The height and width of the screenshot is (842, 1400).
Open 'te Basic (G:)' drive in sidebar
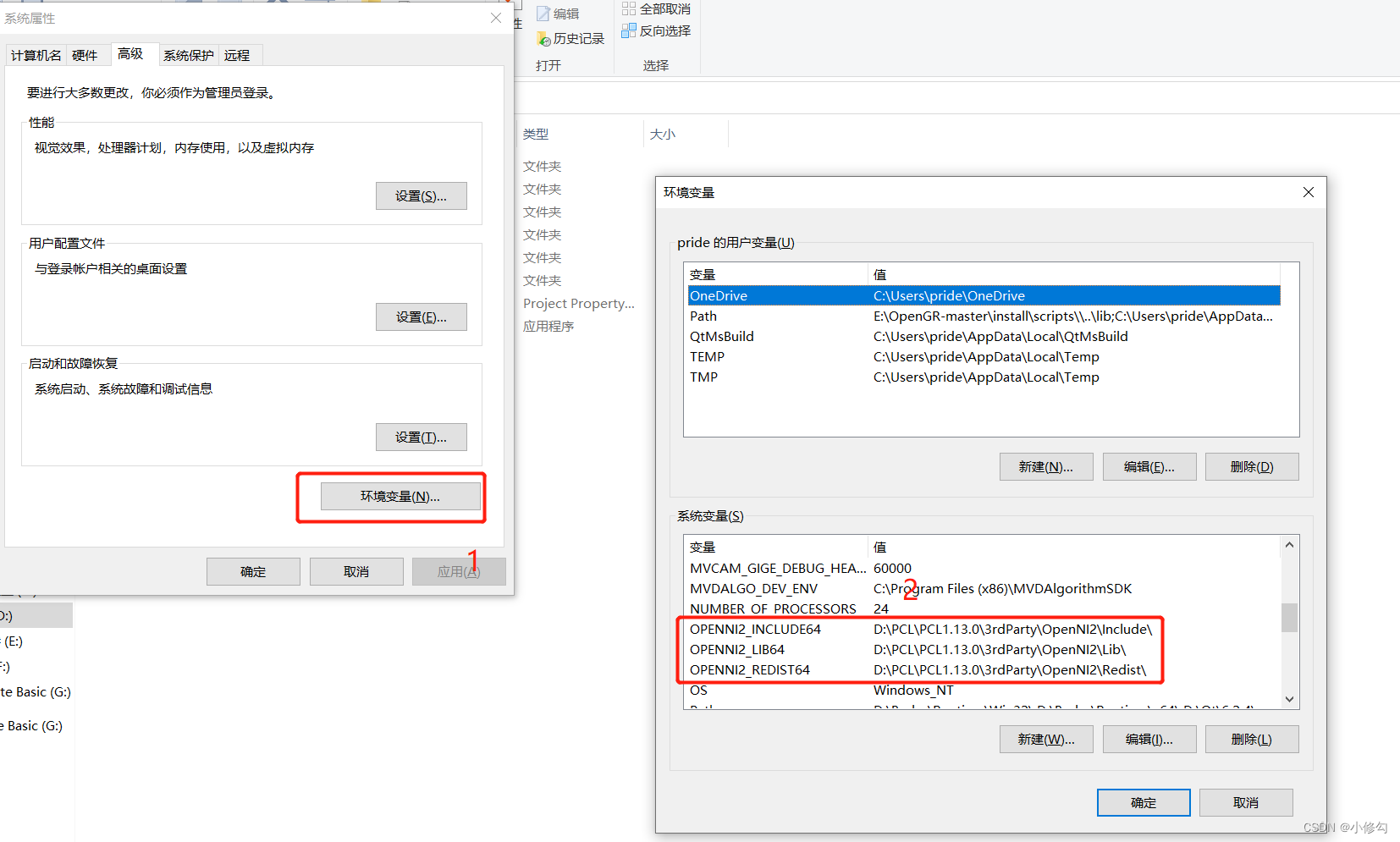tap(36, 691)
